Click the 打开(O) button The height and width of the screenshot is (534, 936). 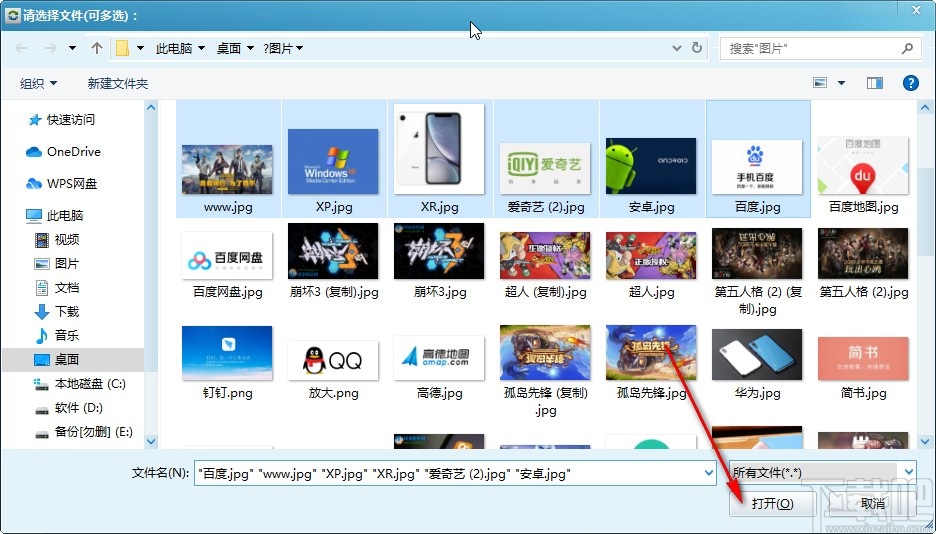(772, 504)
